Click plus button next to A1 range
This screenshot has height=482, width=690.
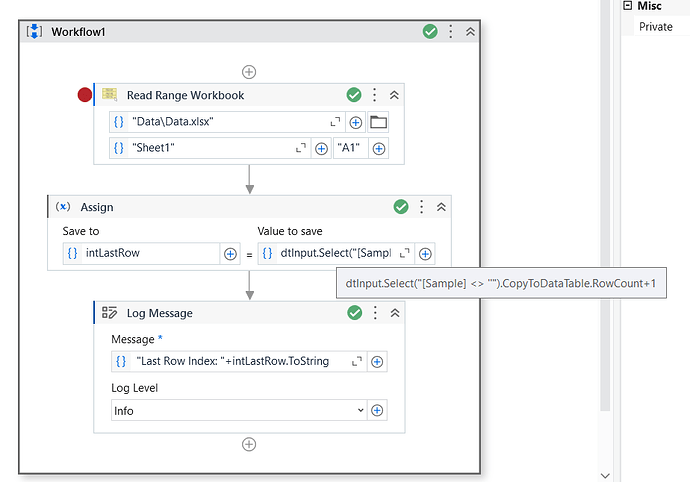coord(379,148)
